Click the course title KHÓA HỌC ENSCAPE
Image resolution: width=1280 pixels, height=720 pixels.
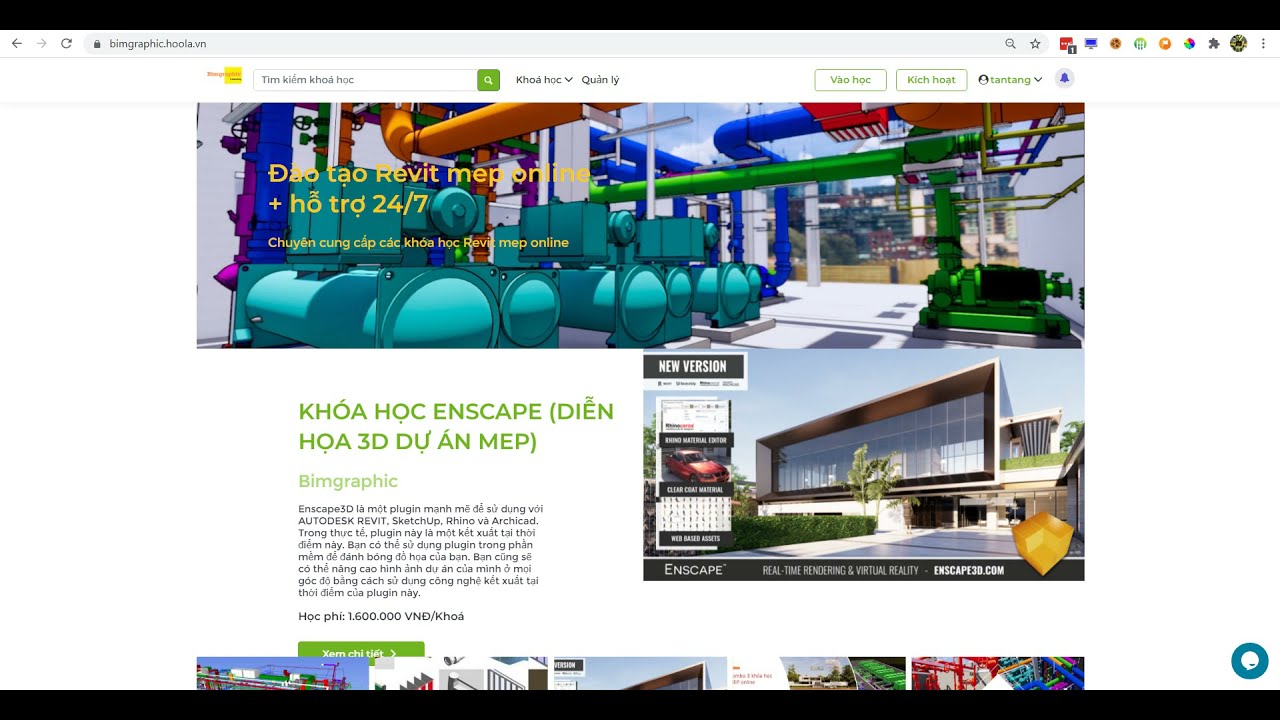(x=456, y=426)
